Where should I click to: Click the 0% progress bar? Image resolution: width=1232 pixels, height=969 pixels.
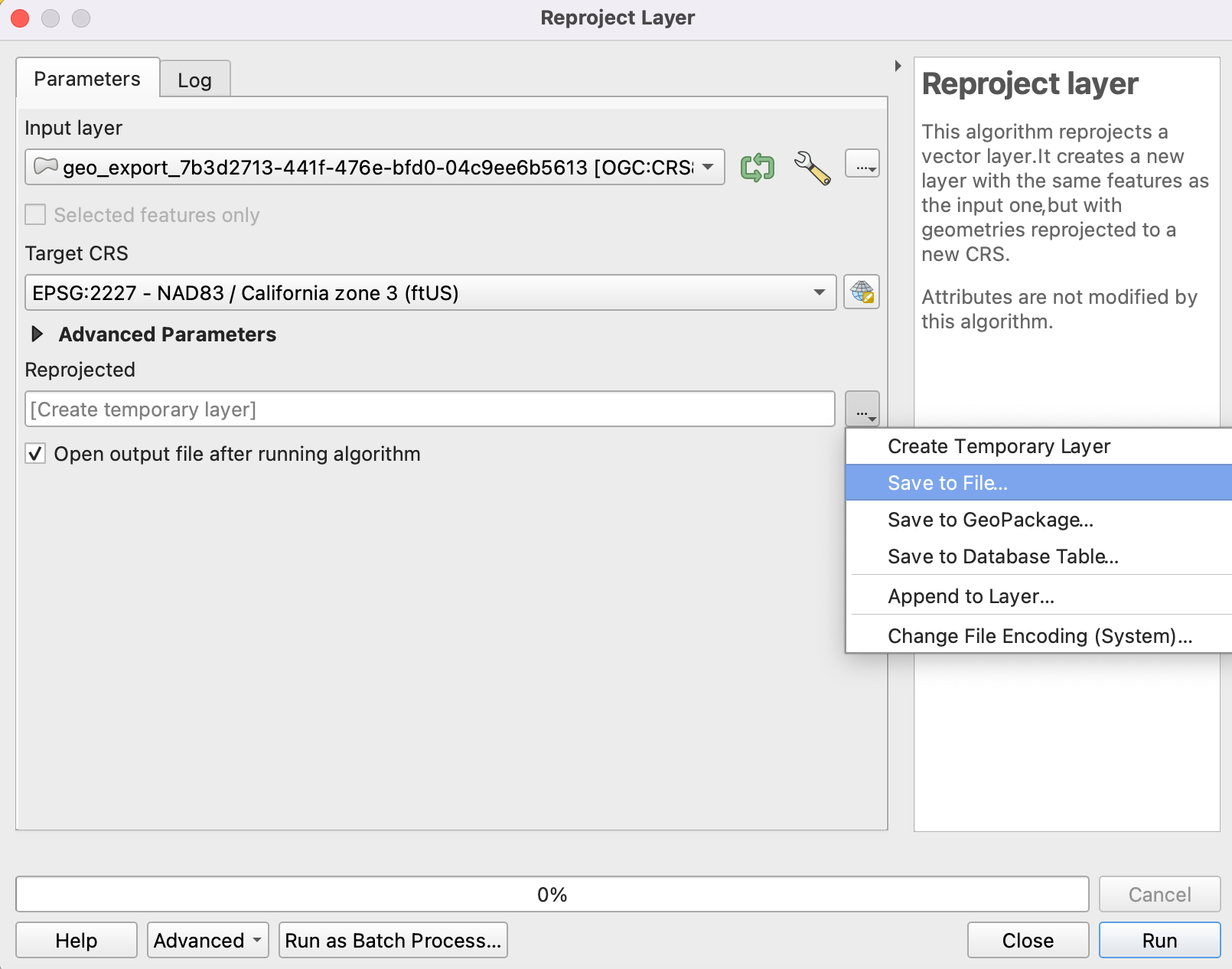(x=552, y=895)
